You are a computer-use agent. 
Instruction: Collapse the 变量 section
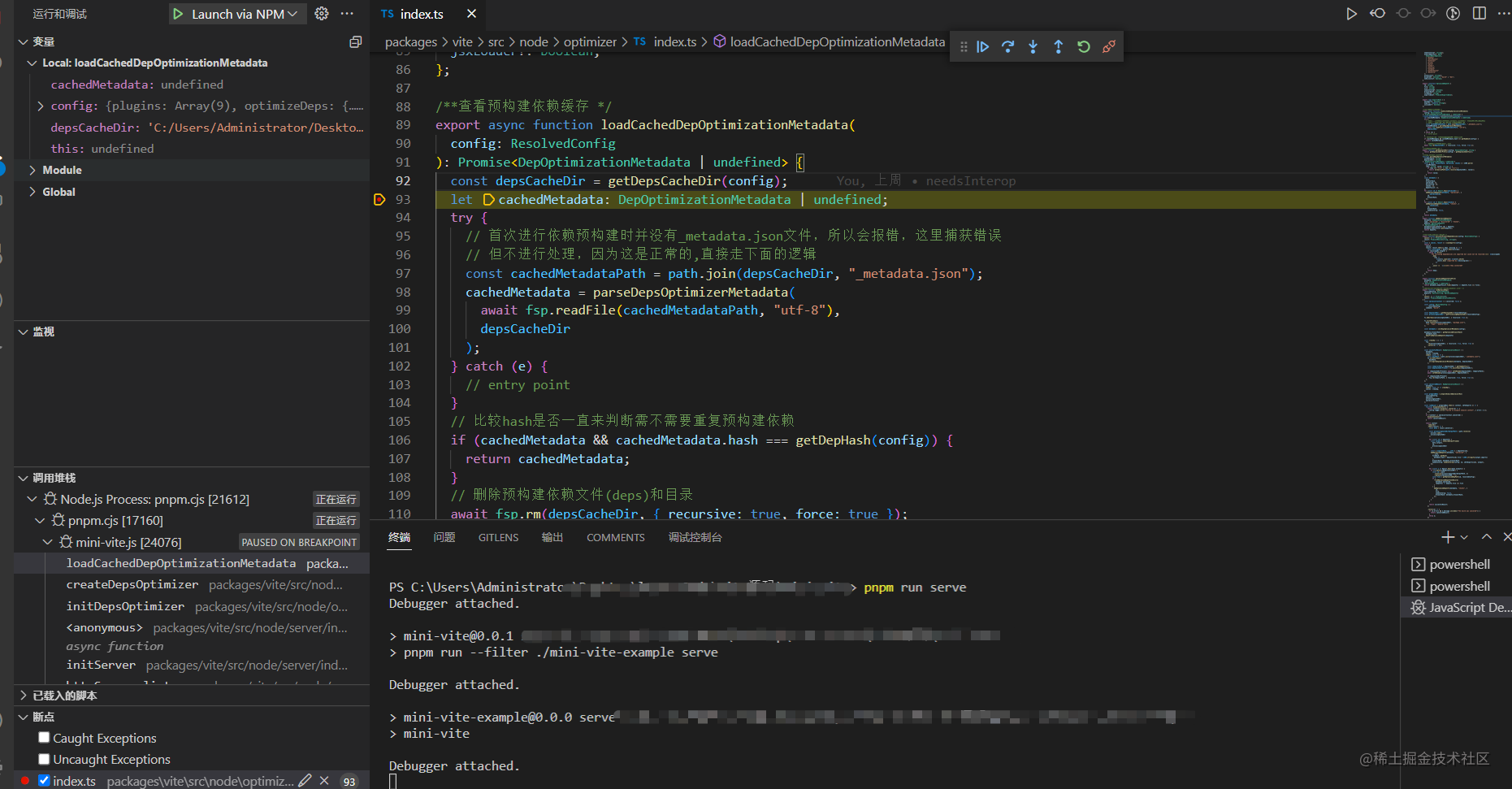tap(23, 41)
